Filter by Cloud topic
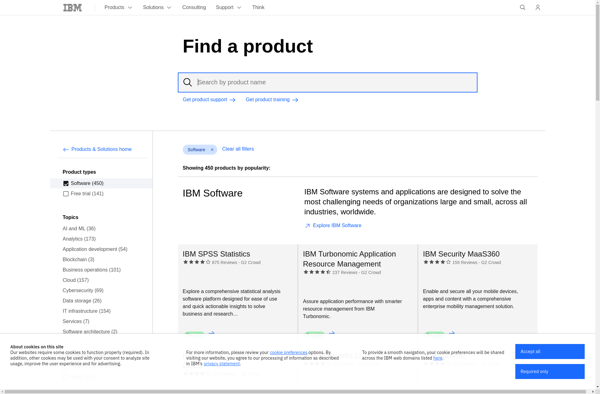Image resolution: width=600 pixels, height=394 pixels. (76, 280)
